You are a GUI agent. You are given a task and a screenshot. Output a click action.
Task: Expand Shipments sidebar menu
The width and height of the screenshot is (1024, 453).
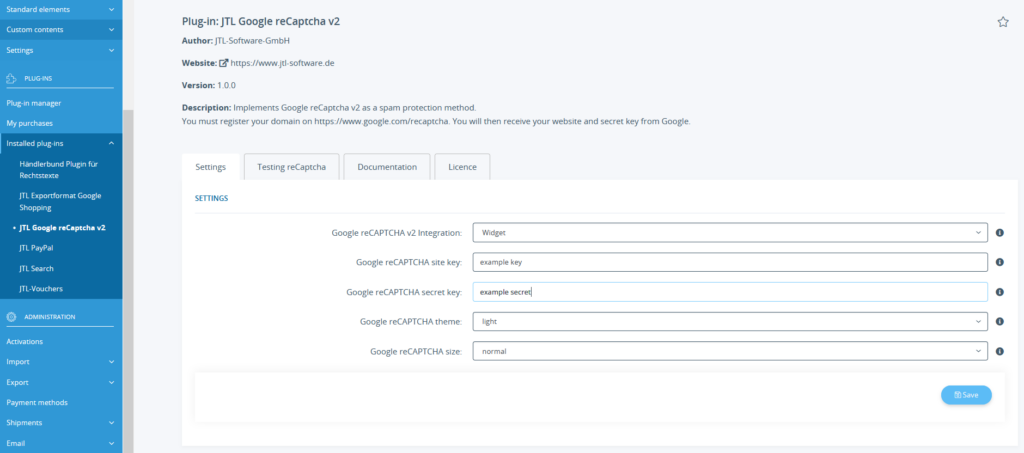click(x=61, y=423)
